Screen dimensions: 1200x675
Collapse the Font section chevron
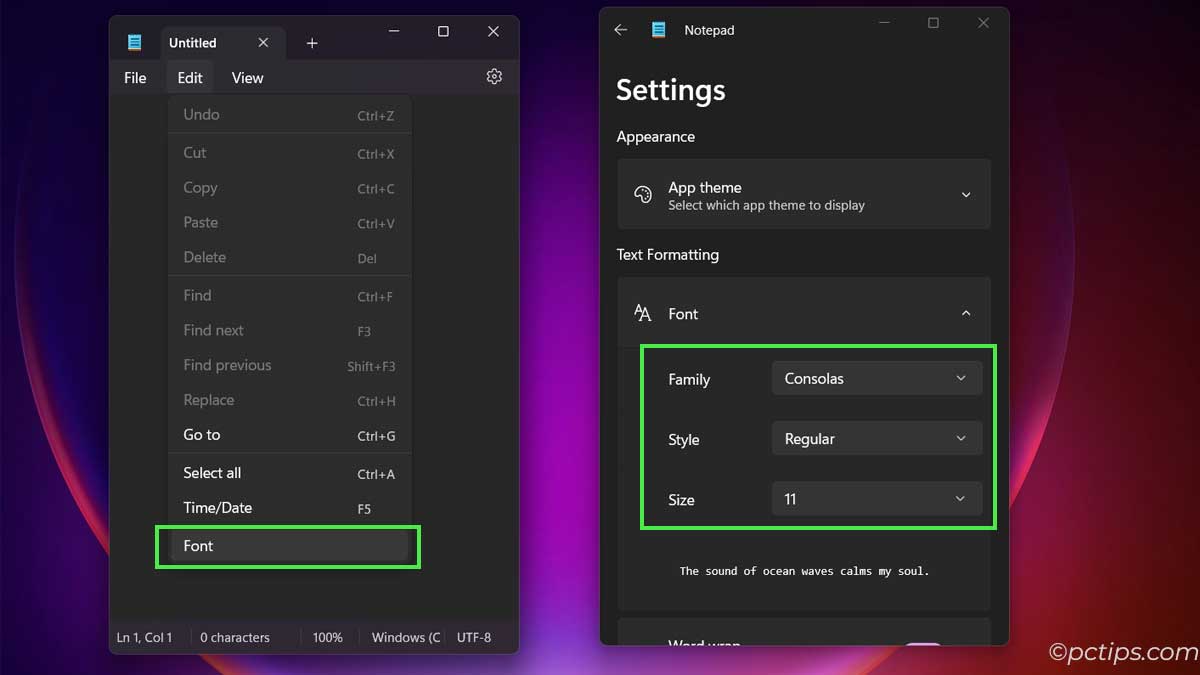click(965, 313)
